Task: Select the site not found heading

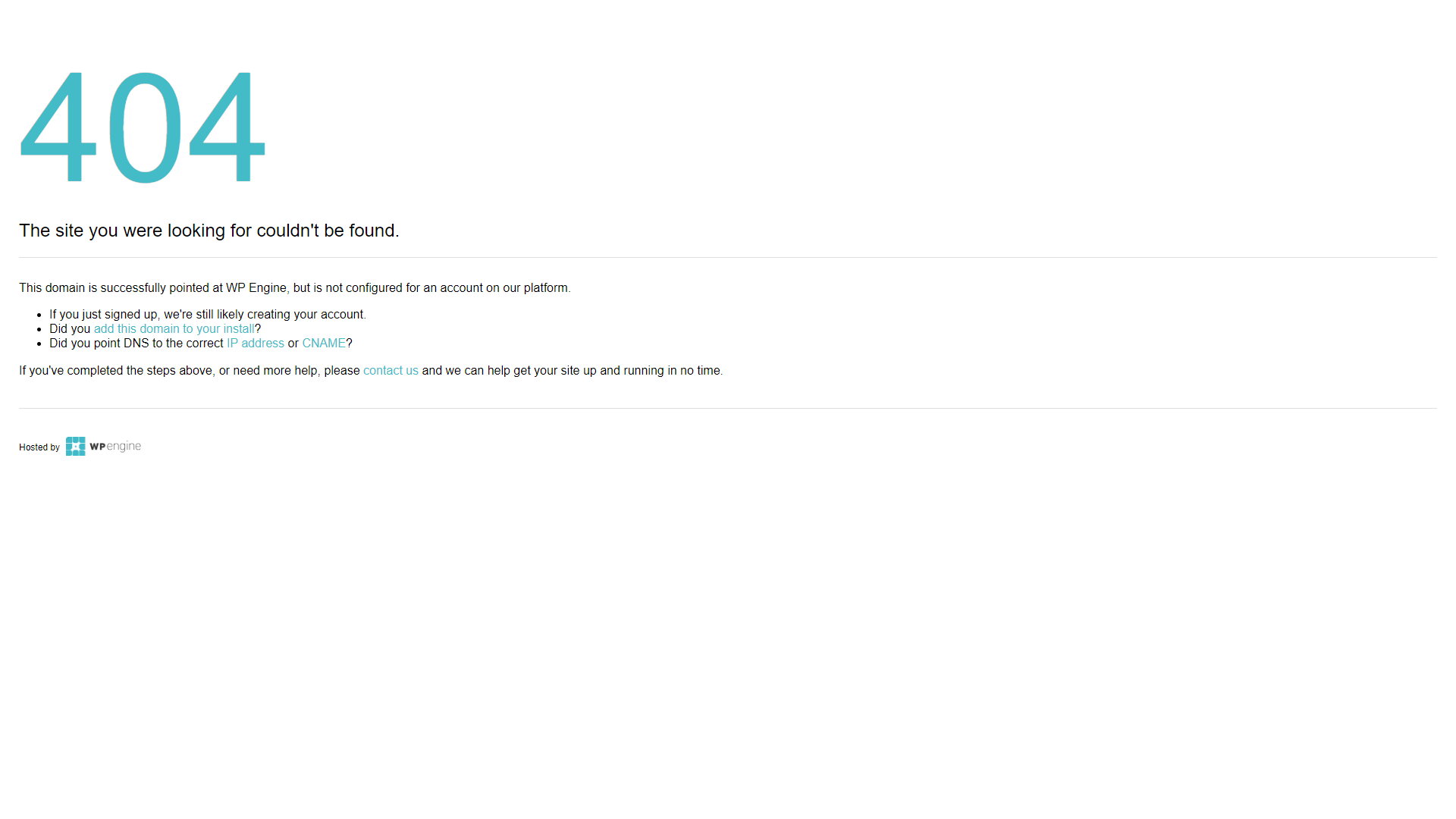Action: pyautogui.click(x=209, y=231)
